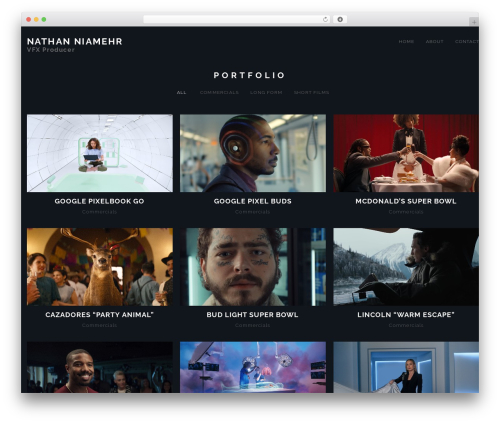
Task: Filter portfolio by Long Form
Action: (266, 92)
